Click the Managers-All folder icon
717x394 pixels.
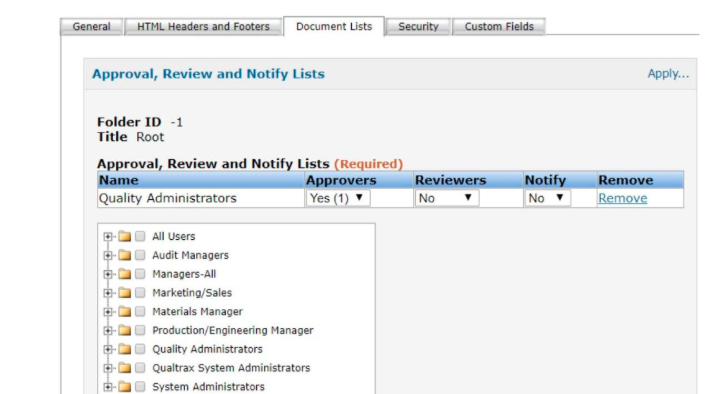(x=124, y=274)
